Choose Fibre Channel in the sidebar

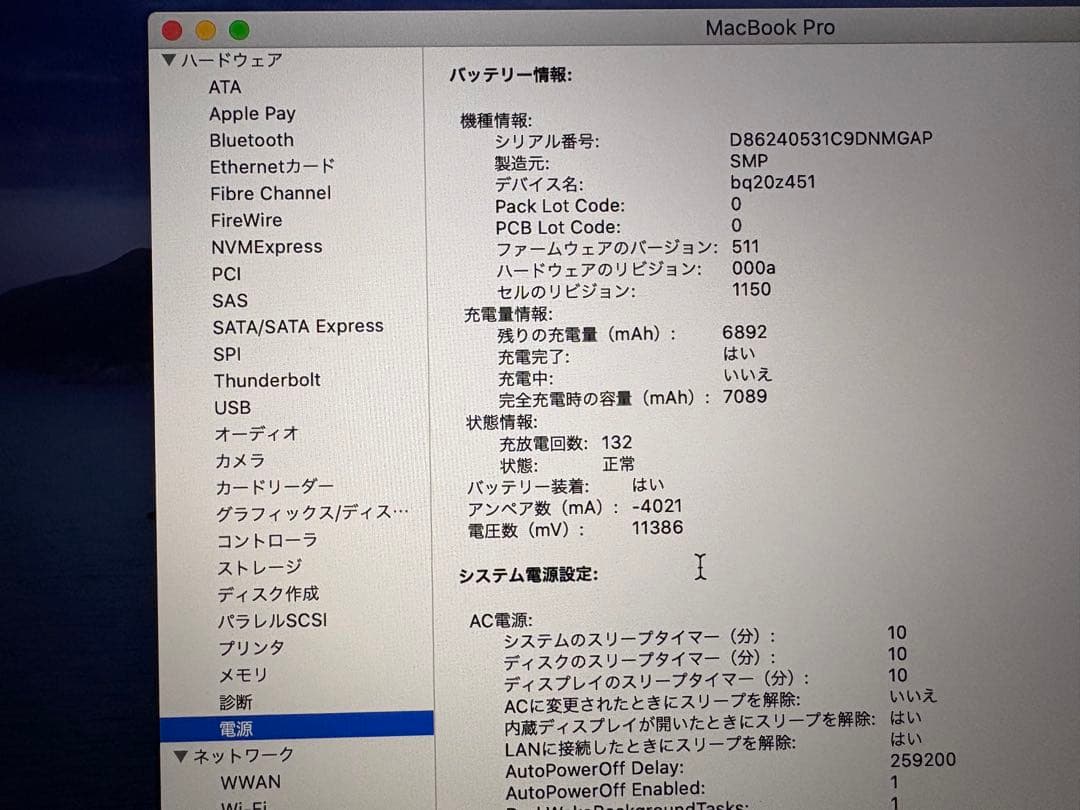click(x=271, y=194)
